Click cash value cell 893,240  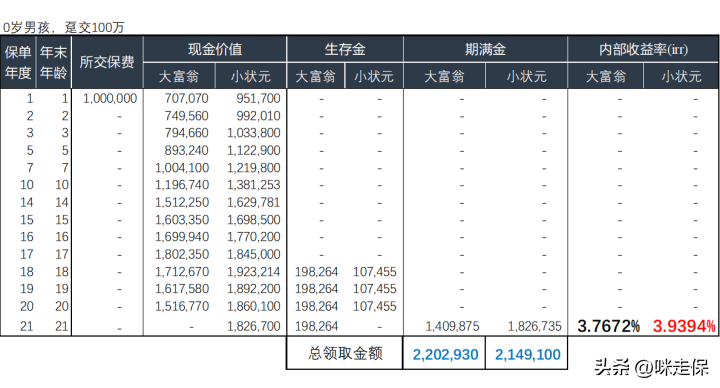click(187, 150)
